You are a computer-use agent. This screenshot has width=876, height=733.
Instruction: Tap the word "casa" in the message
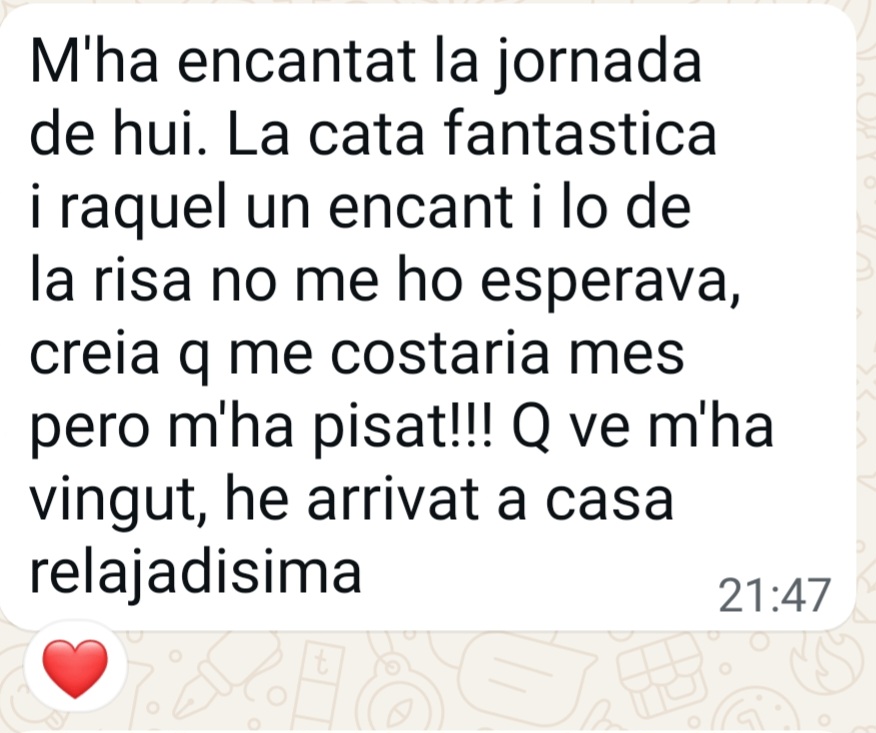coord(610,502)
